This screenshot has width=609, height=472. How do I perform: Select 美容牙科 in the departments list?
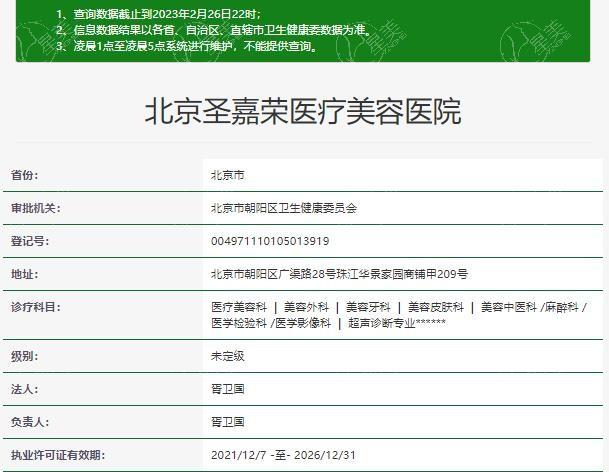(x=368, y=307)
